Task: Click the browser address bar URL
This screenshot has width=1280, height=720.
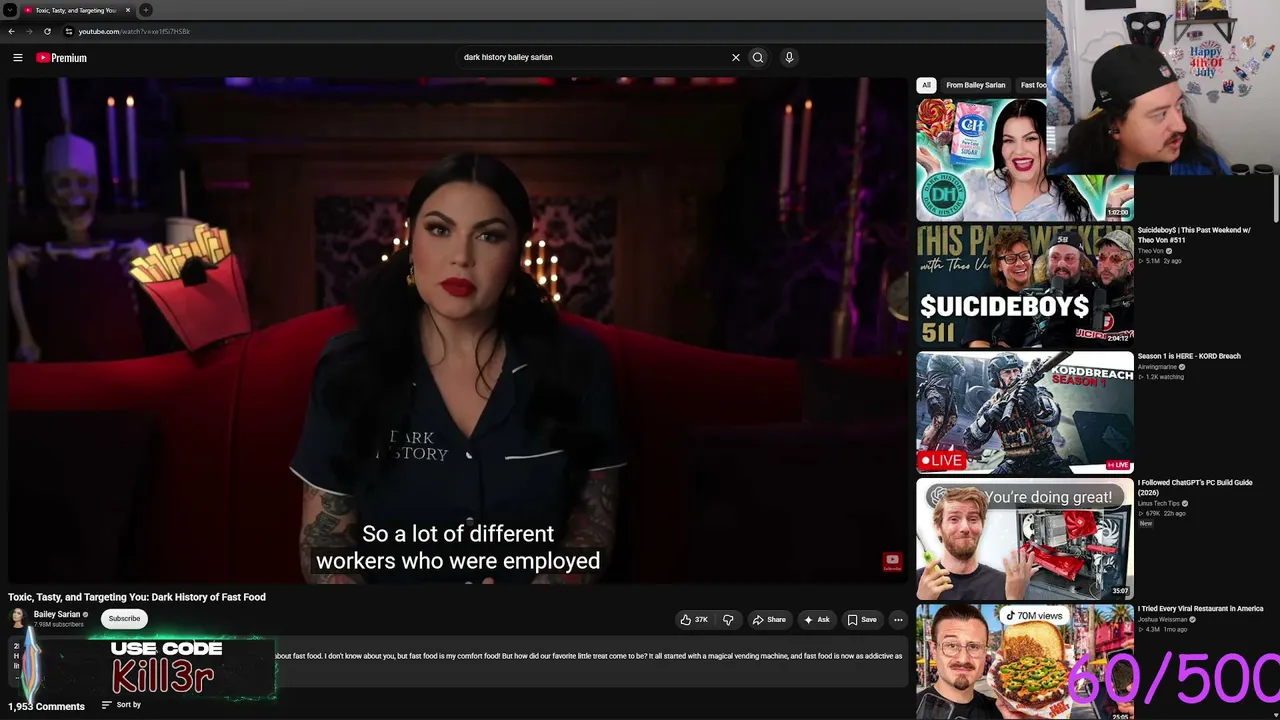Action: click(x=134, y=31)
